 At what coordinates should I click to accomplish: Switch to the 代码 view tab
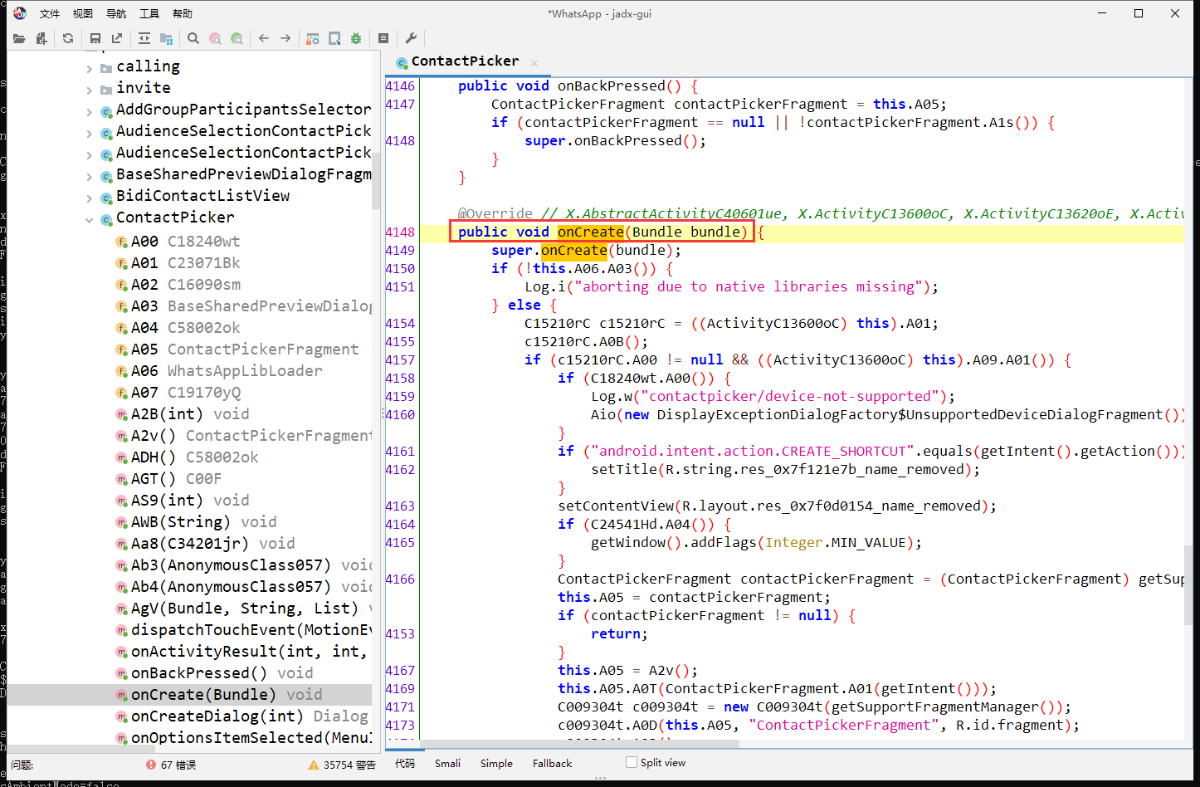pyautogui.click(x=404, y=763)
